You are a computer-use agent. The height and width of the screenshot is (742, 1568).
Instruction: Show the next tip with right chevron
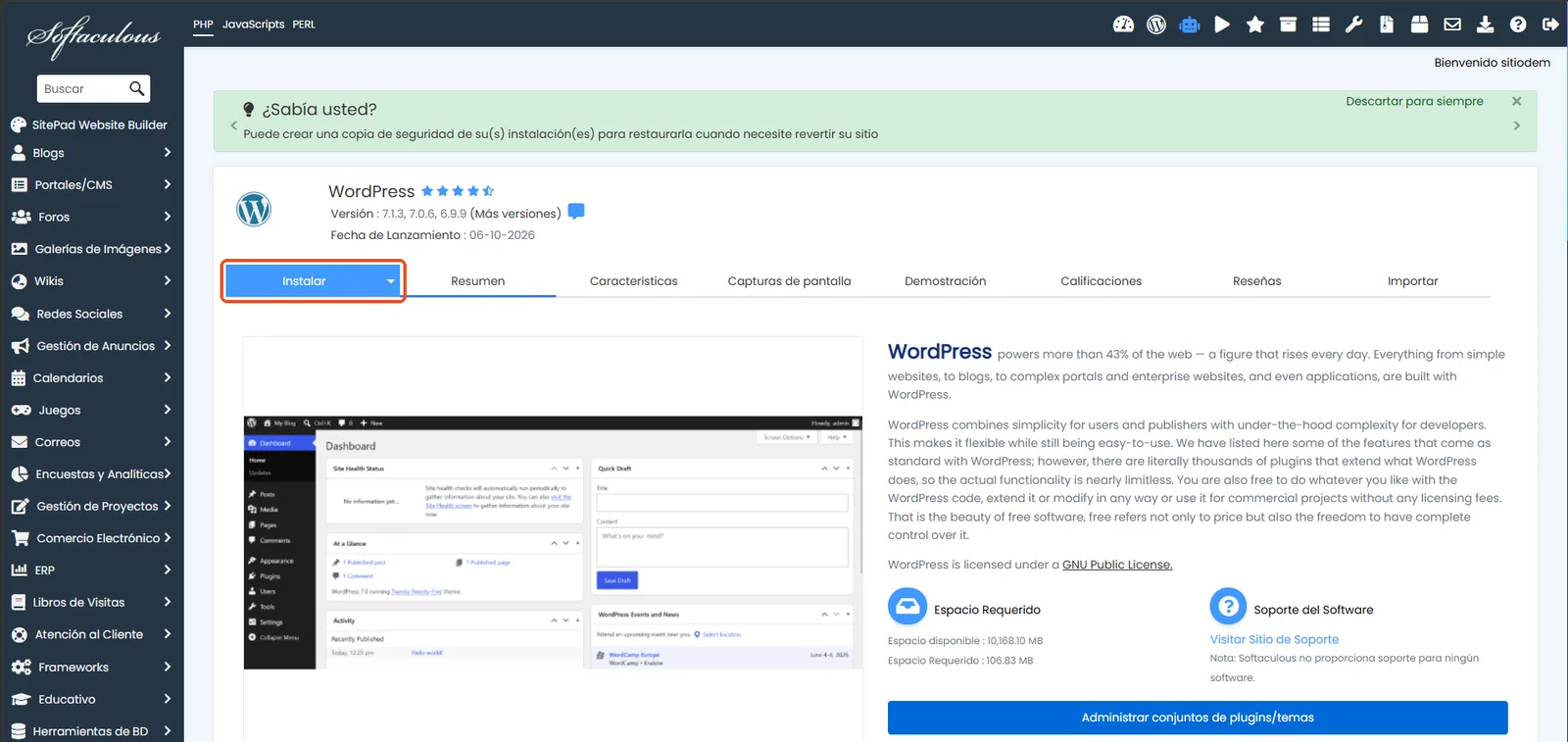coord(1517,125)
